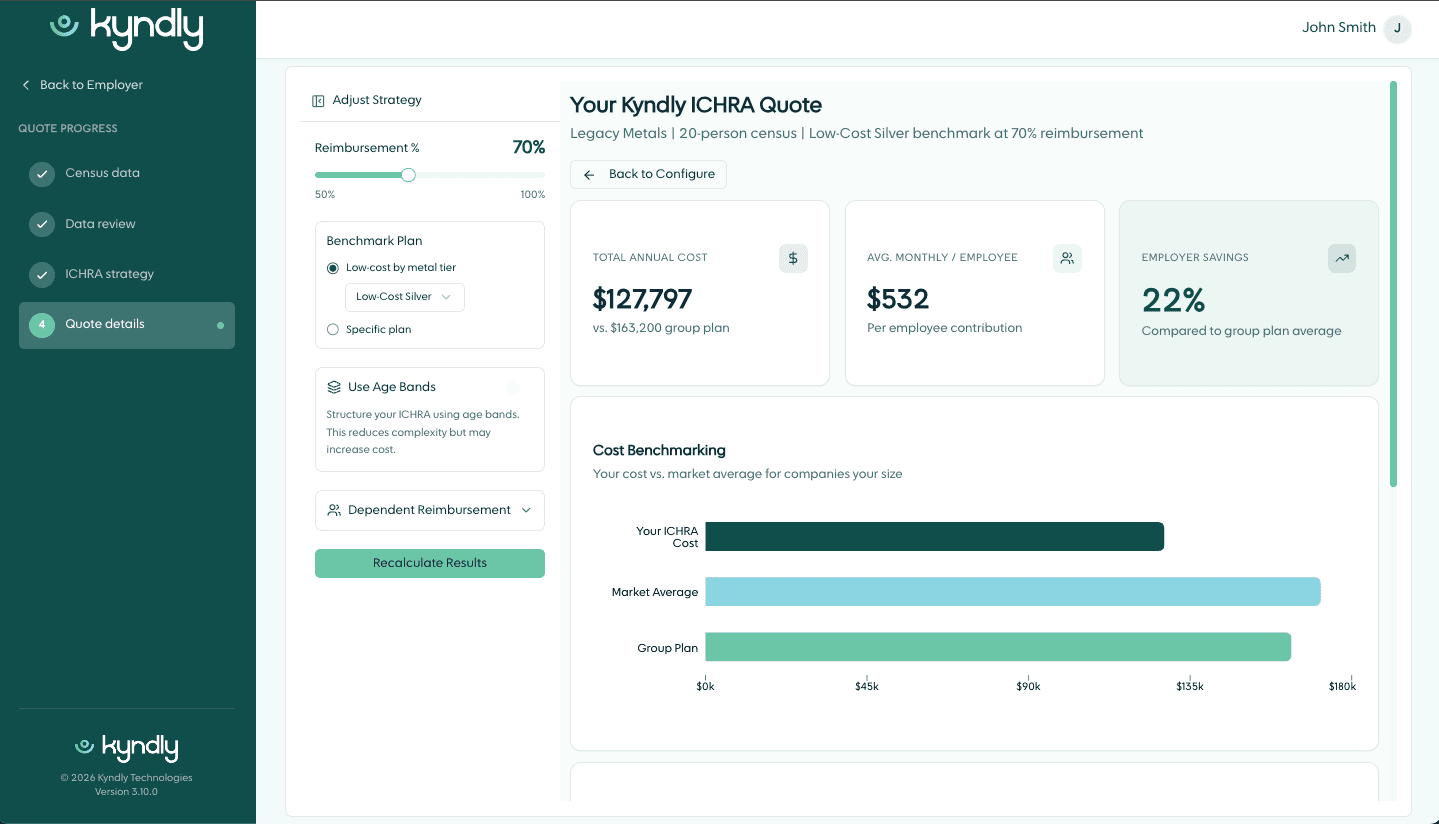The height and width of the screenshot is (824, 1439).
Task: Click the Adjust Strategy label
Action: coord(377,100)
